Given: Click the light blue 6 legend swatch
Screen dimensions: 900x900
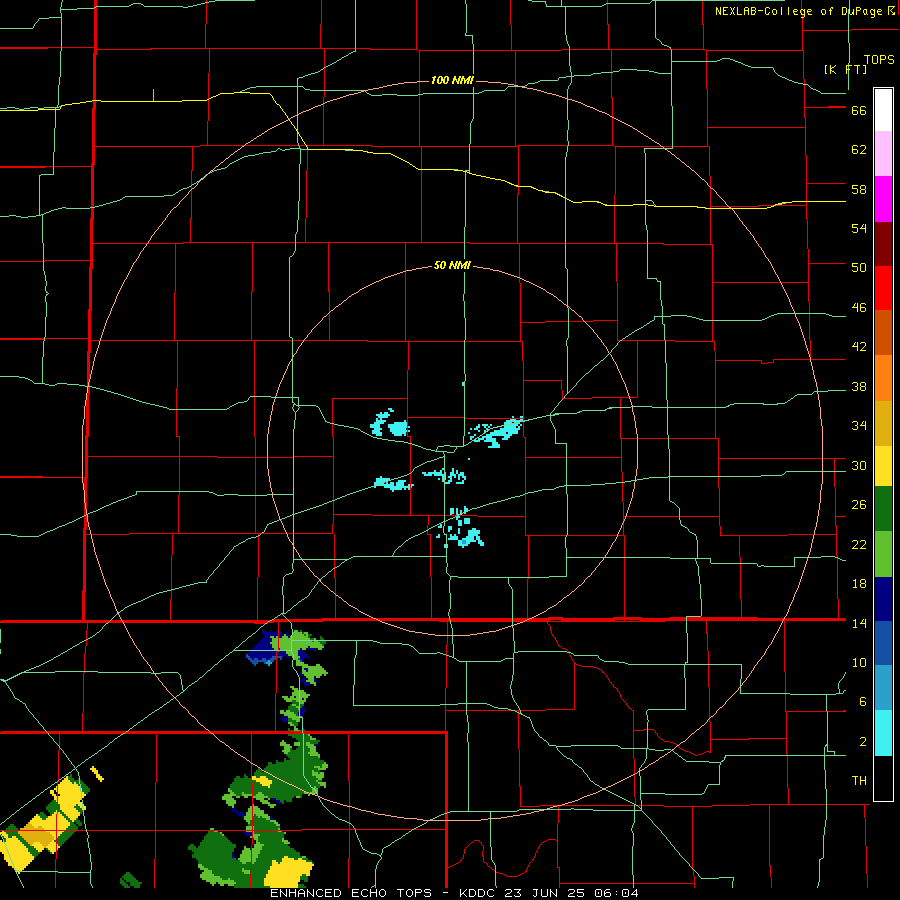Looking at the screenshot, I should coord(883,688).
